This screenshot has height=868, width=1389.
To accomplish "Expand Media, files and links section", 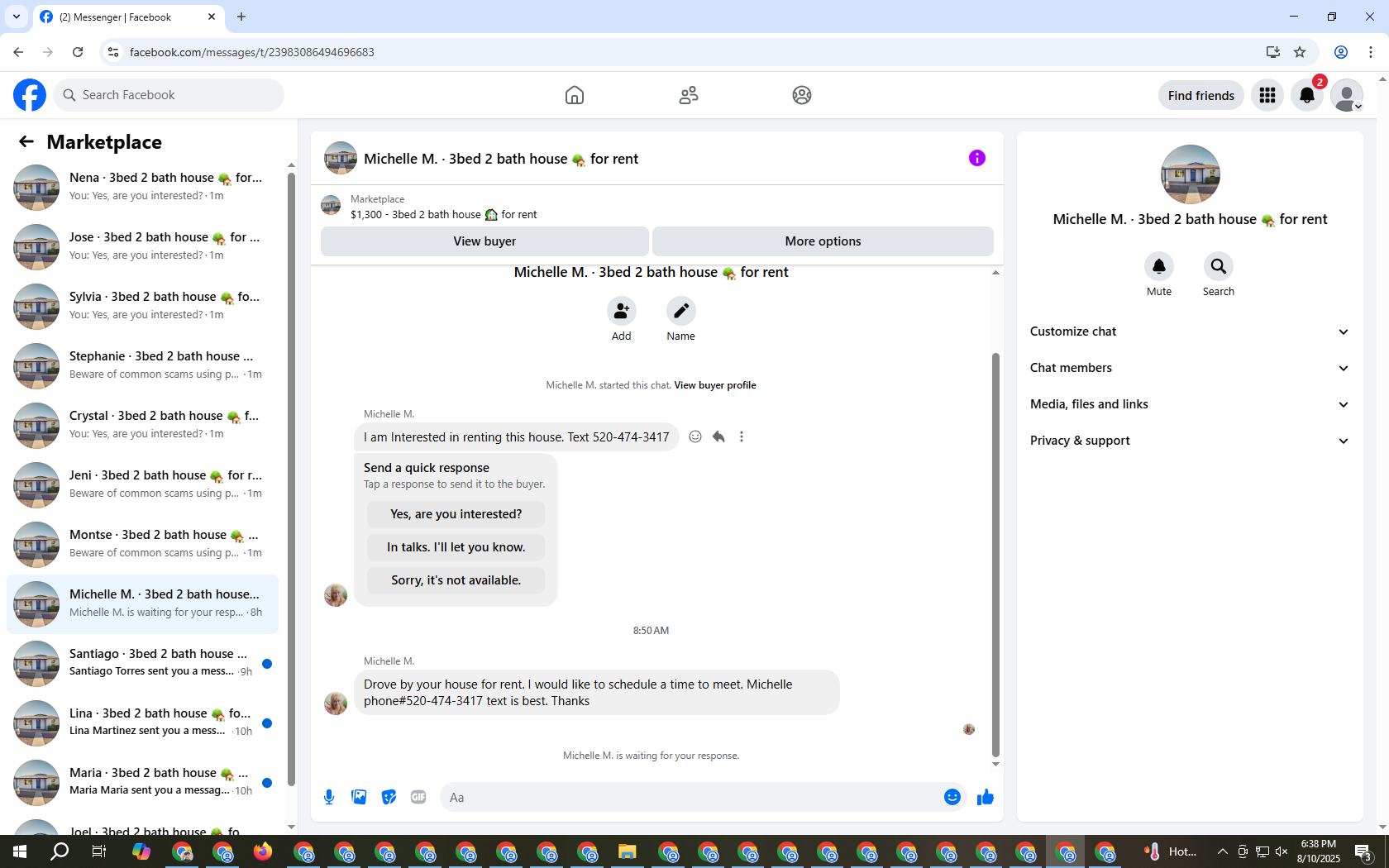I will (x=1190, y=404).
